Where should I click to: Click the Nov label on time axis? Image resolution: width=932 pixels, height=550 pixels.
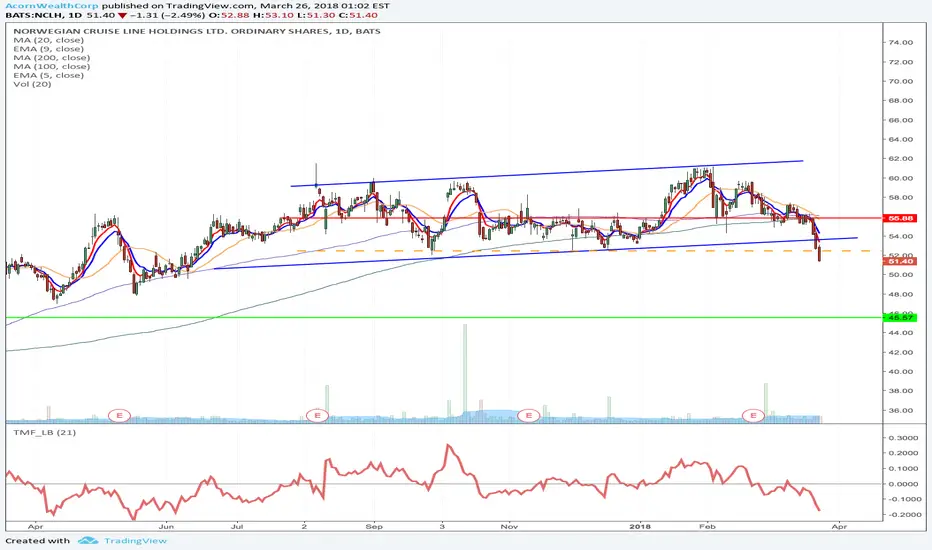pos(509,526)
